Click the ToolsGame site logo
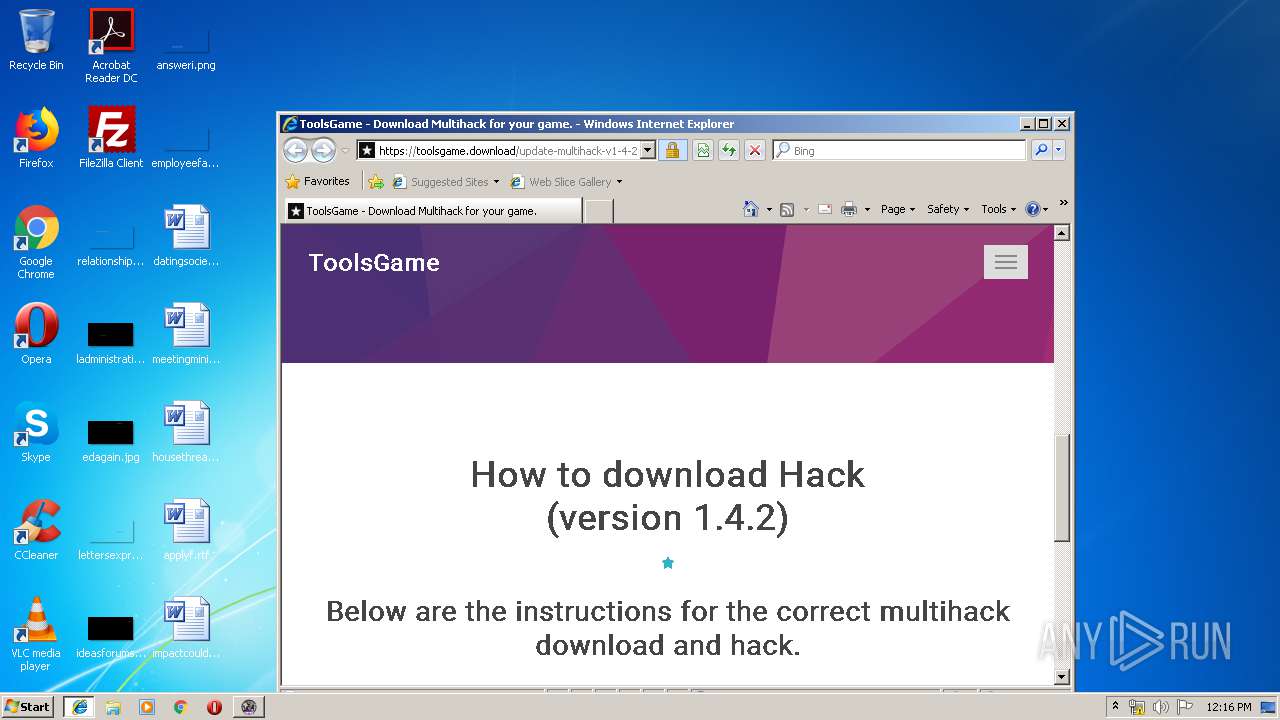1280x720 pixels. click(374, 262)
